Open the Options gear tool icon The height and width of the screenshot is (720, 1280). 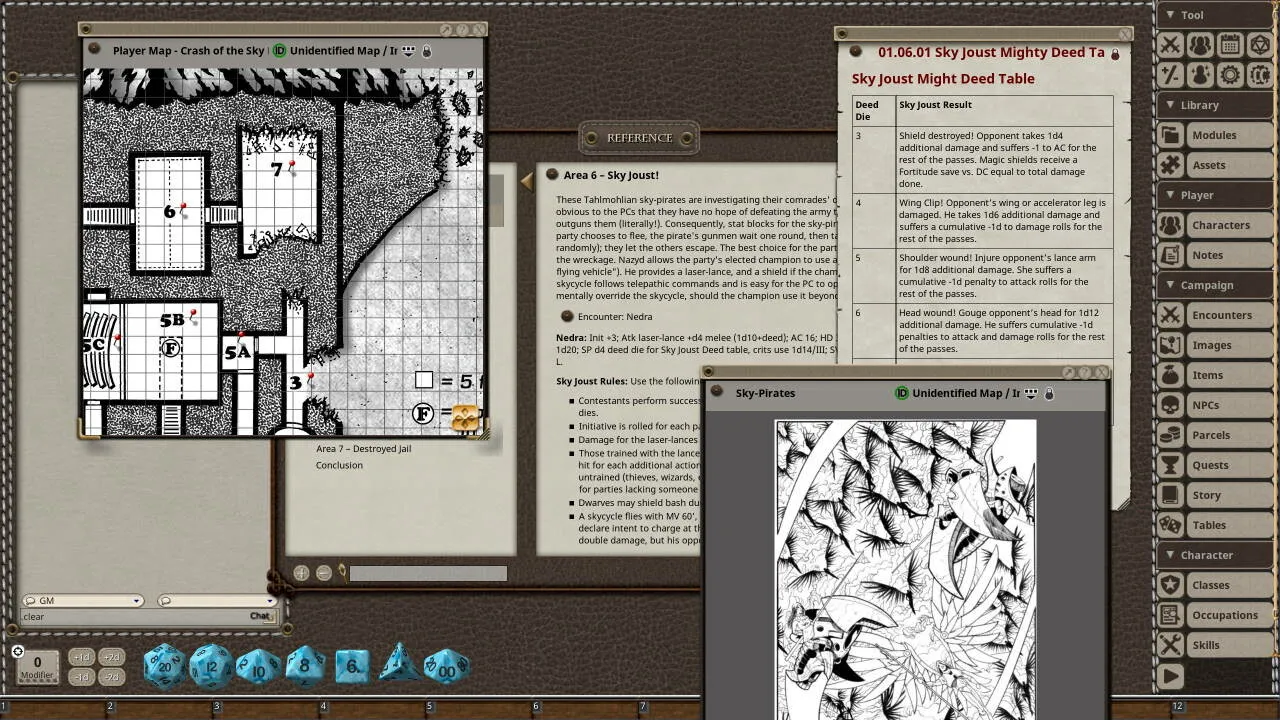pos(1230,75)
